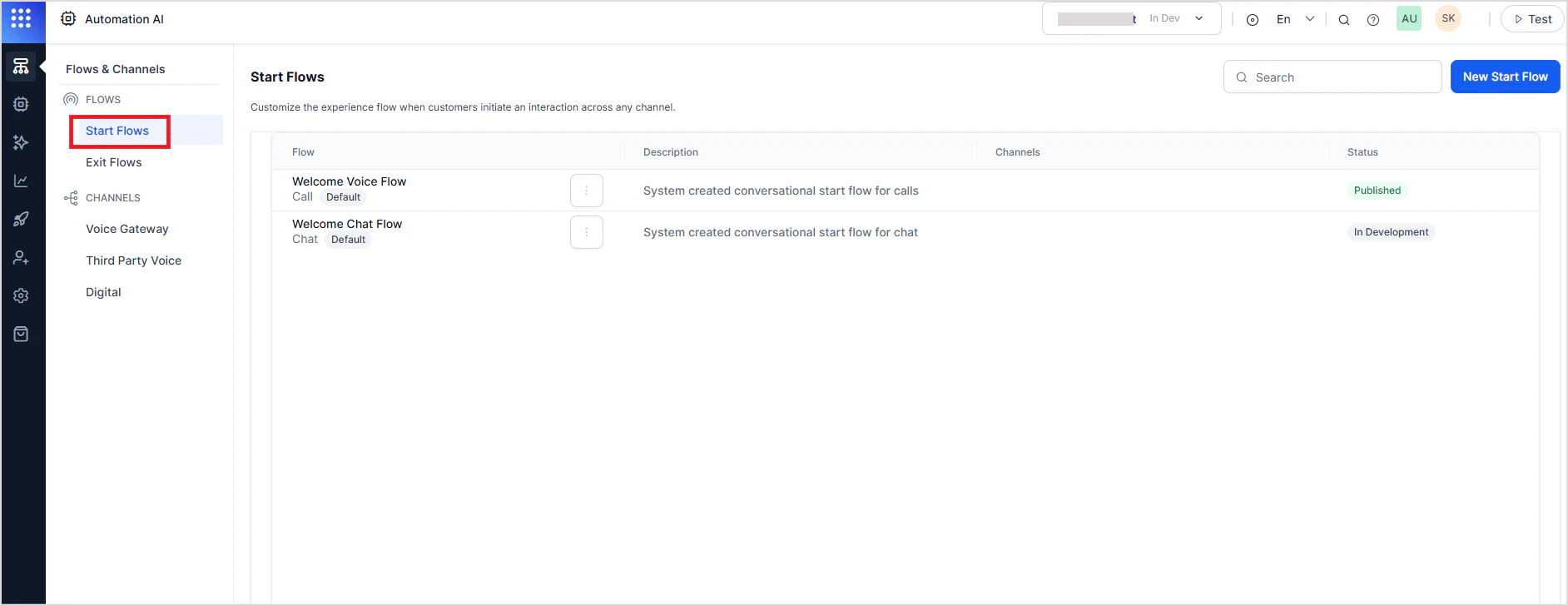This screenshot has height=605, width=1568.
Task: Open options menu for Welcome Voice Flow
Action: click(587, 191)
